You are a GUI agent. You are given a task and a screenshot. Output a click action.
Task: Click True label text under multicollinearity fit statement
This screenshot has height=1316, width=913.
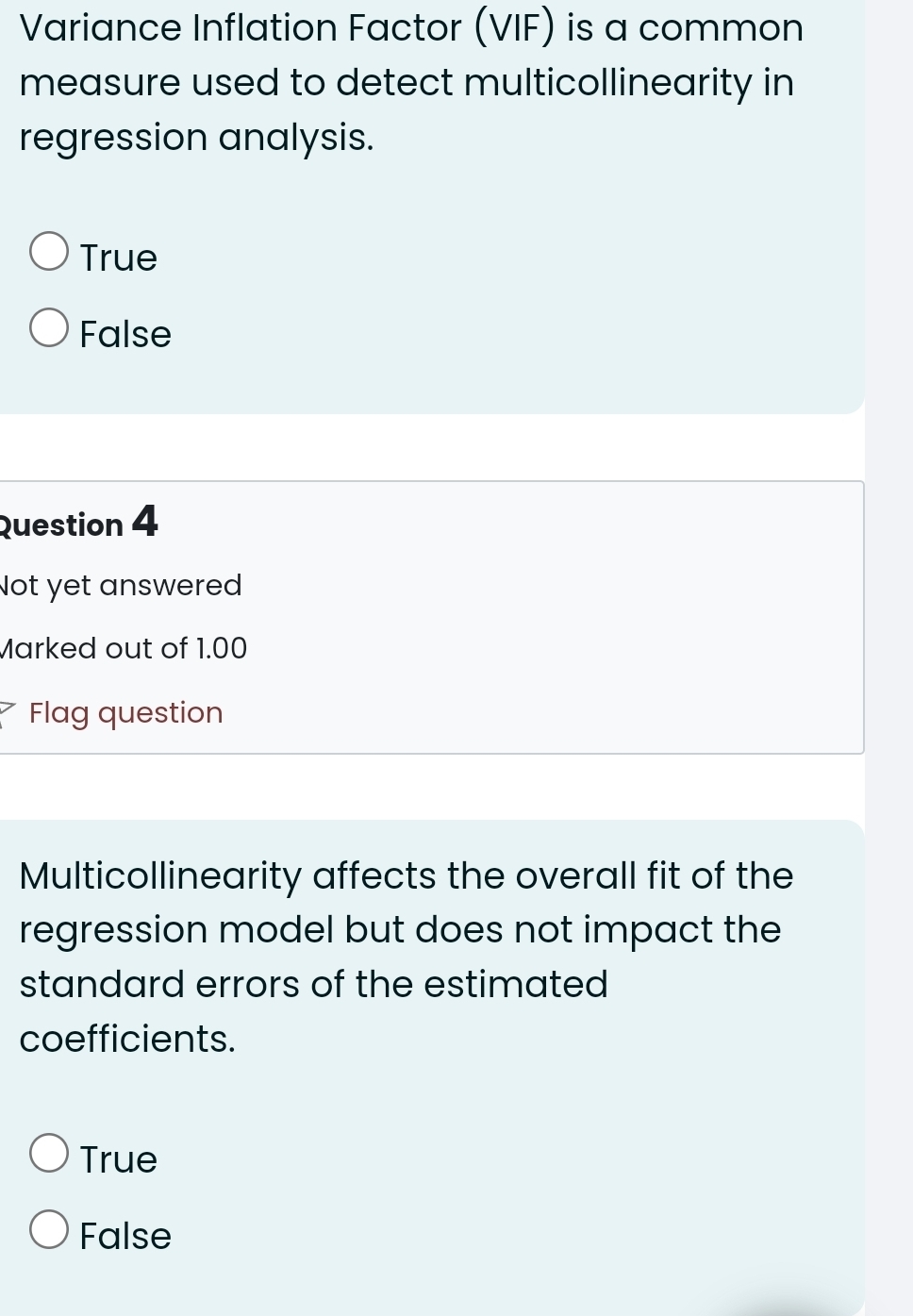pyautogui.click(x=119, y=1159)
